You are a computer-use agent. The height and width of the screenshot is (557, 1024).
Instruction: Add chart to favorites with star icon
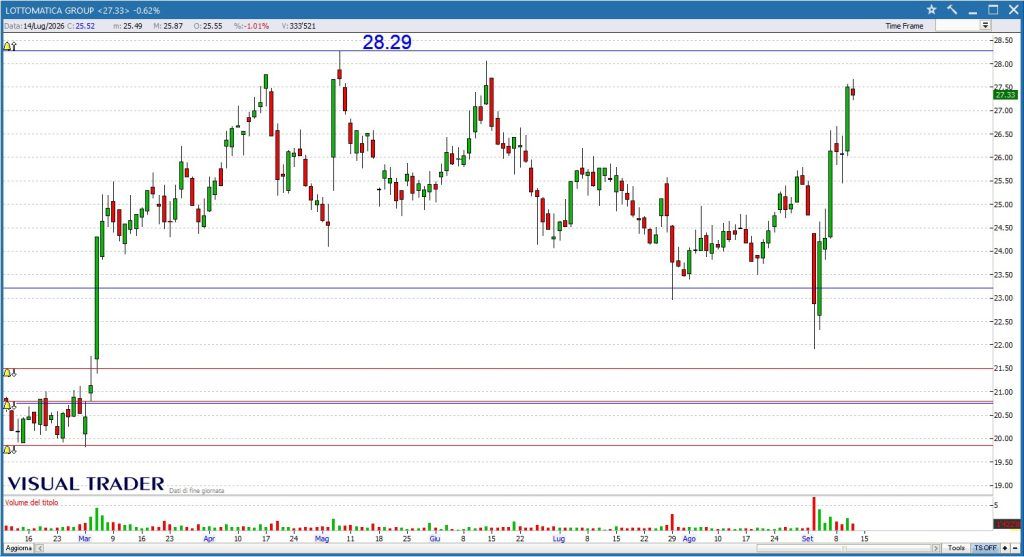click(x=931, y=10)
